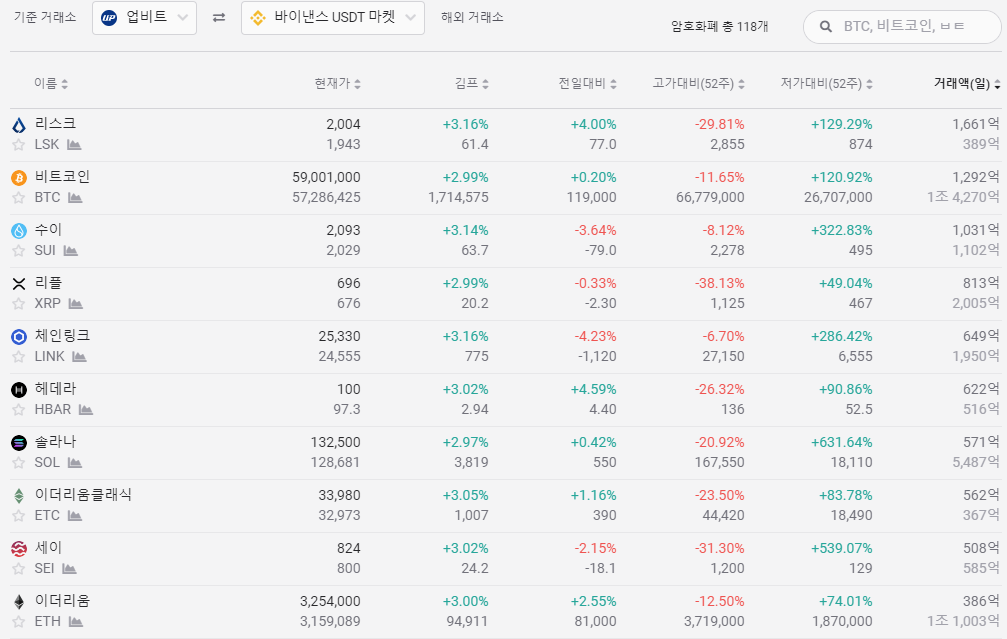Open chart icon next to HBAR
The width and height of the screenshot is (1007, 639).
pos(85,409)
